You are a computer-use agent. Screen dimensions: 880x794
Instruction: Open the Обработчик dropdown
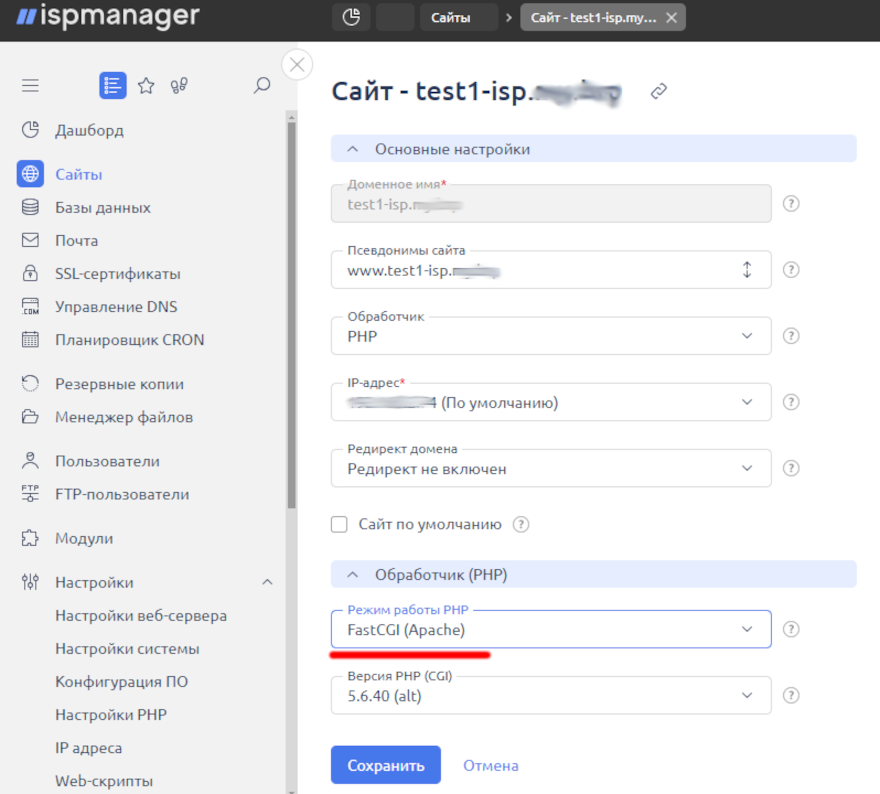point(550,336)
